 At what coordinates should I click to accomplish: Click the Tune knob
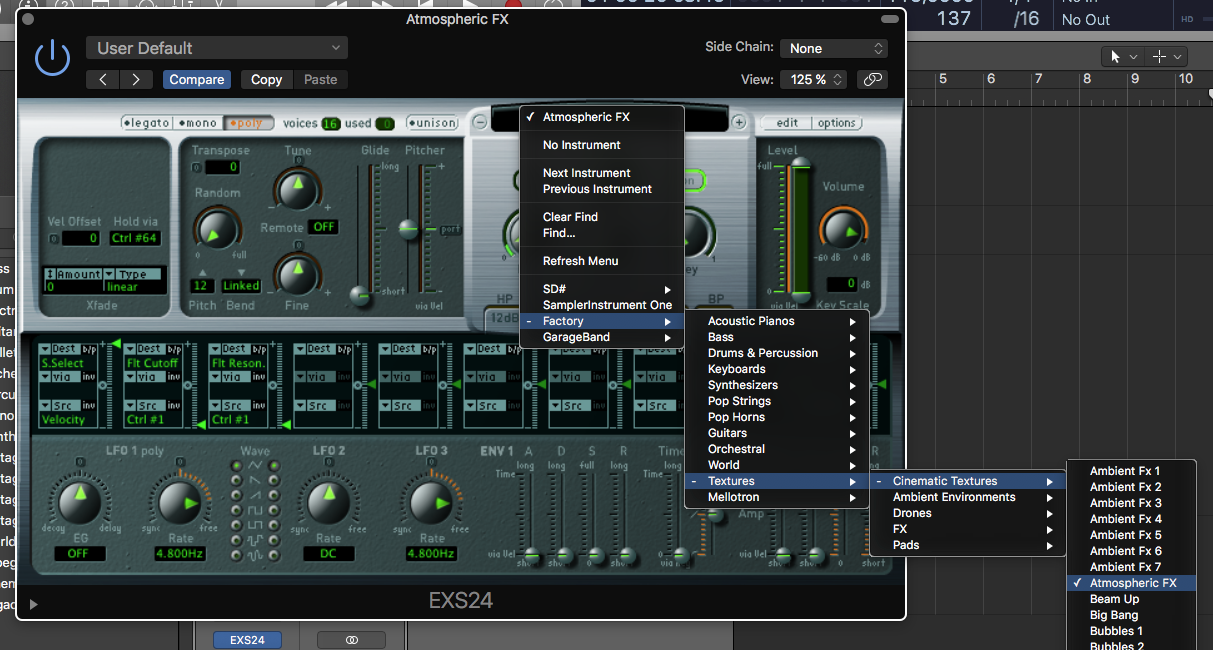pos(297,190)
